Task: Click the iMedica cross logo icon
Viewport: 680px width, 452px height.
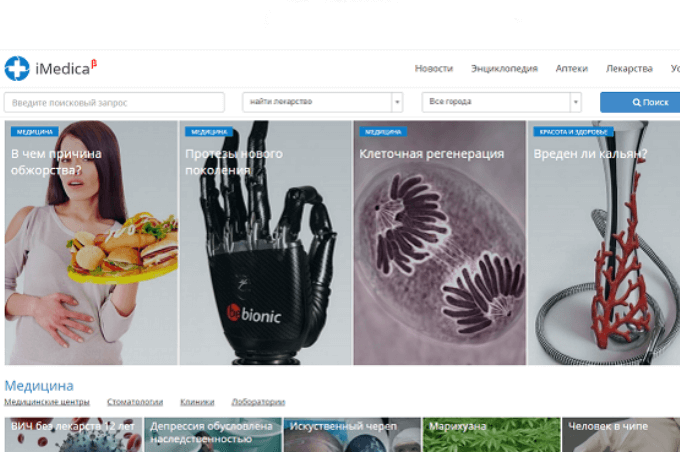Action: click(16, 68)
